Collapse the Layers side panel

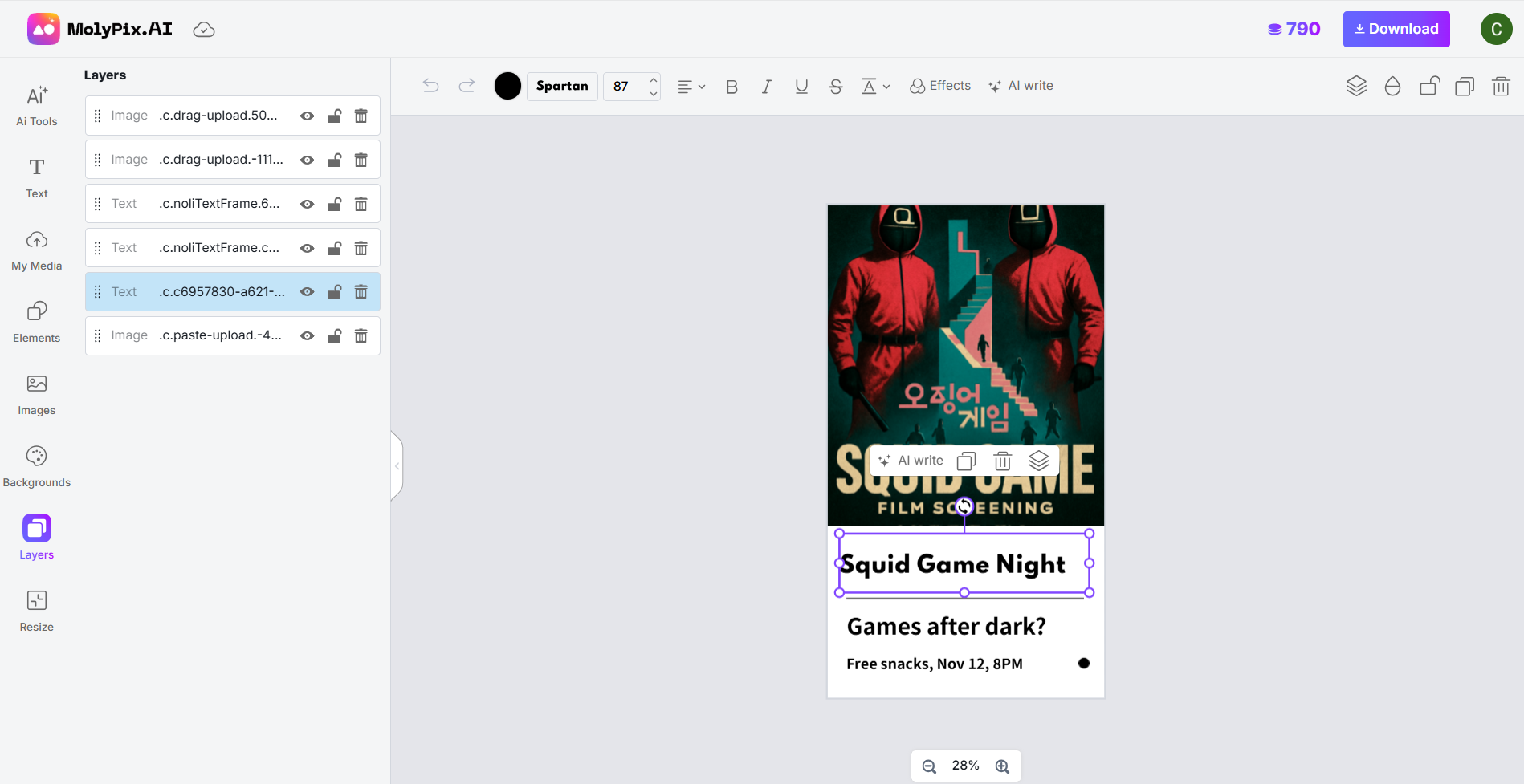[397, 466]
